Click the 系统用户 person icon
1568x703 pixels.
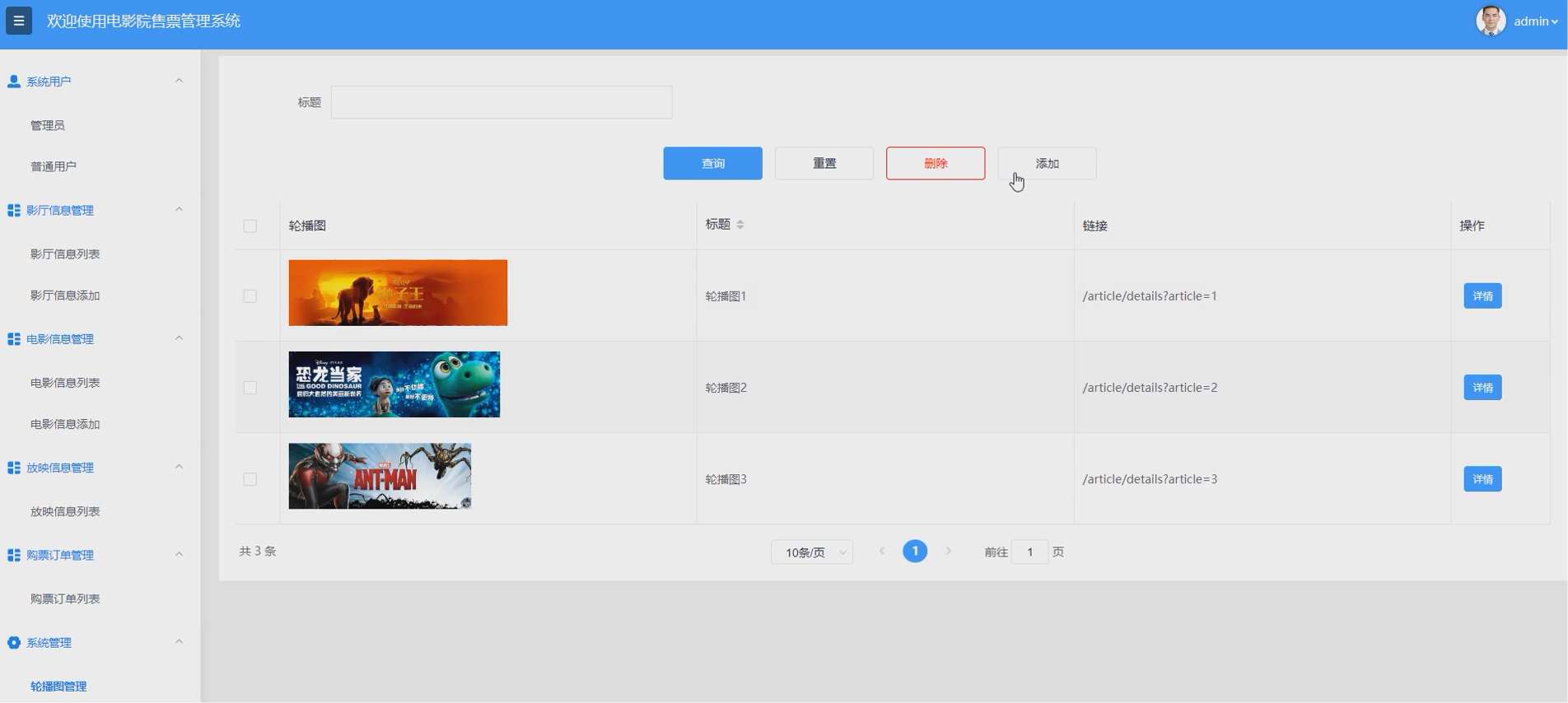pos(14,81)
